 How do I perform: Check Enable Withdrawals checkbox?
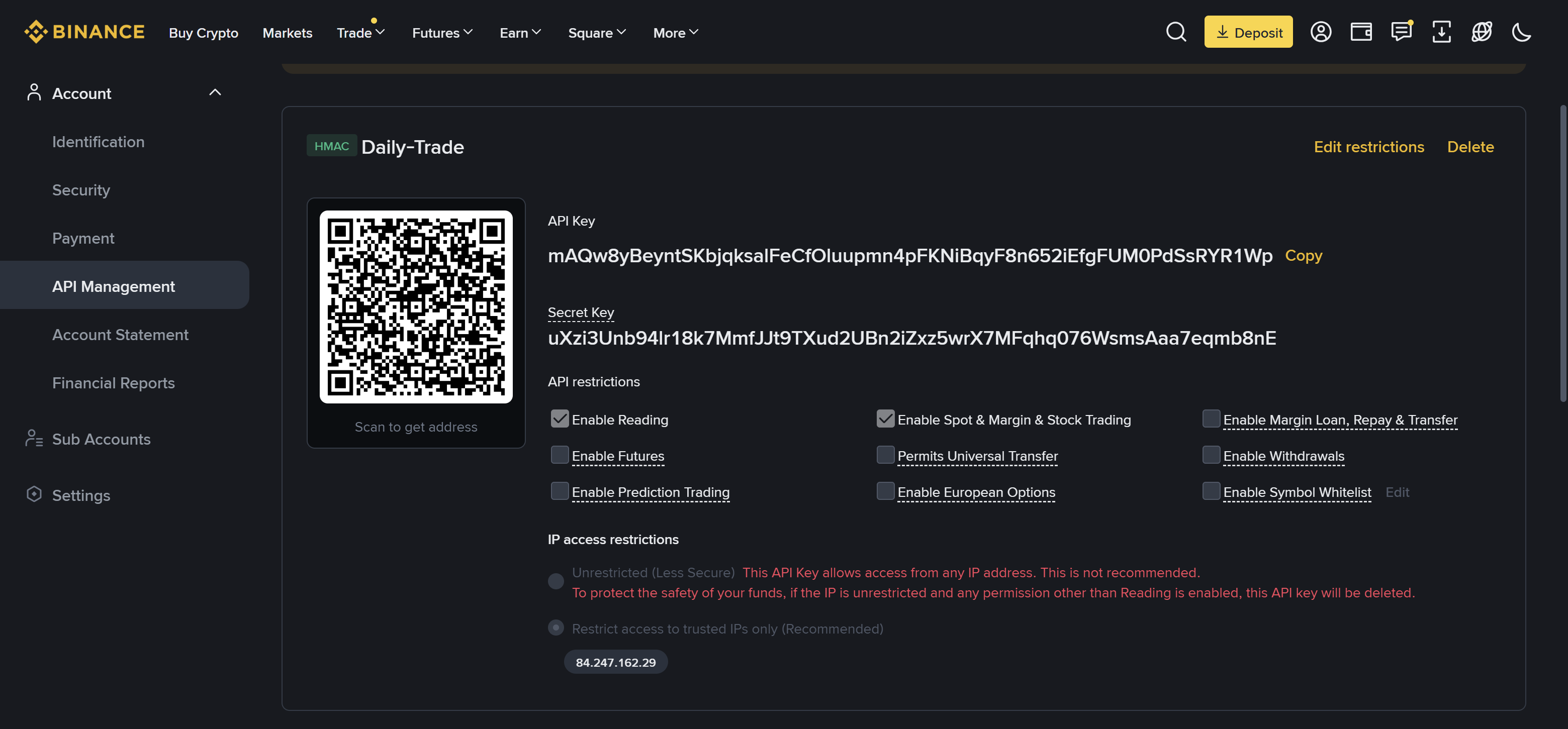pyautogui.click(x=1211, y=455)
